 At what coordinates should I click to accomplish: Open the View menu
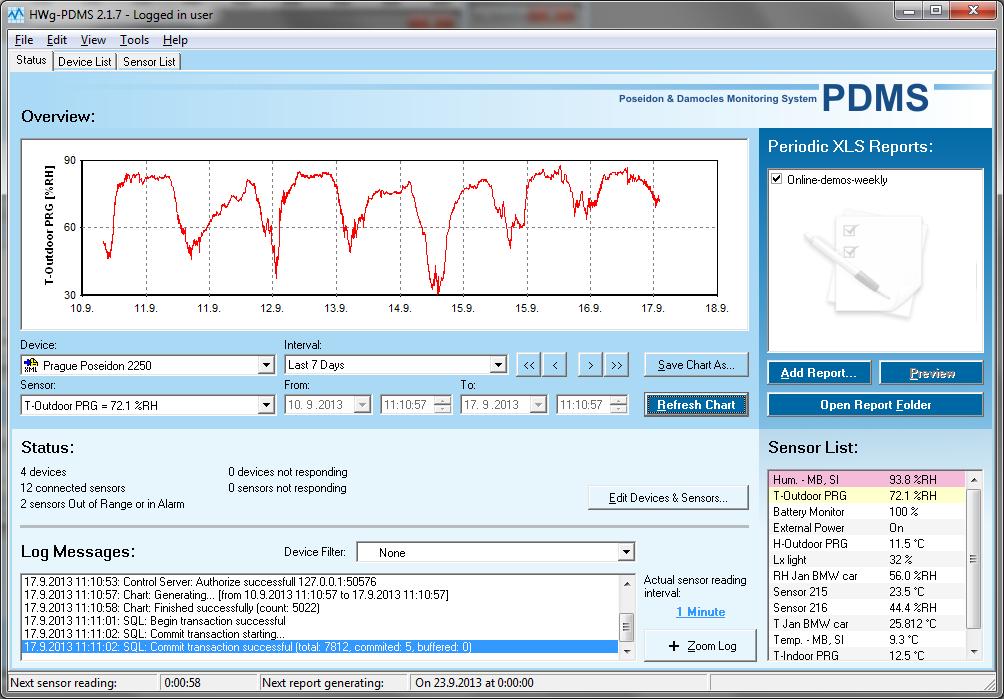pos(93,40)
